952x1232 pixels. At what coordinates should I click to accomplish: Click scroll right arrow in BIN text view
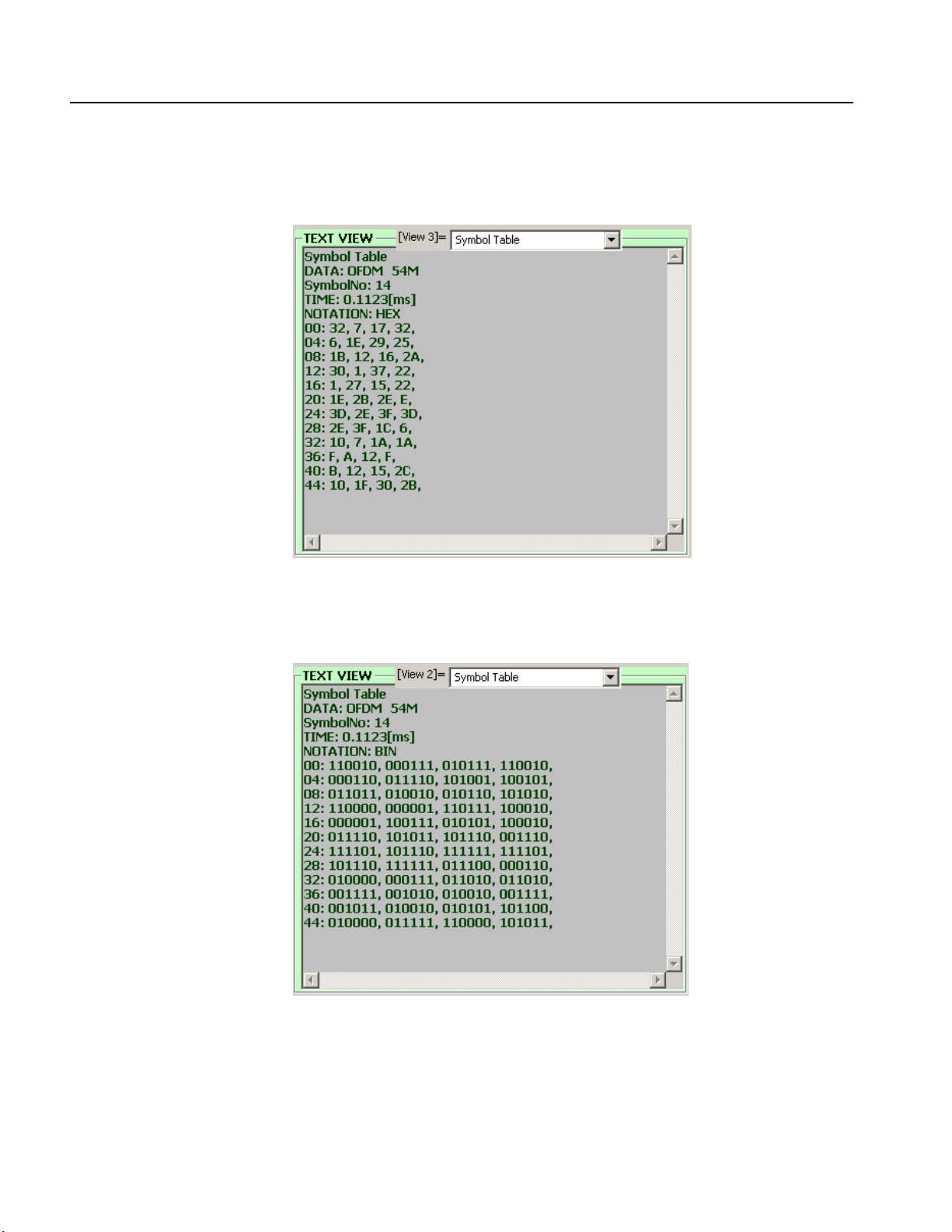coord(658,980)
